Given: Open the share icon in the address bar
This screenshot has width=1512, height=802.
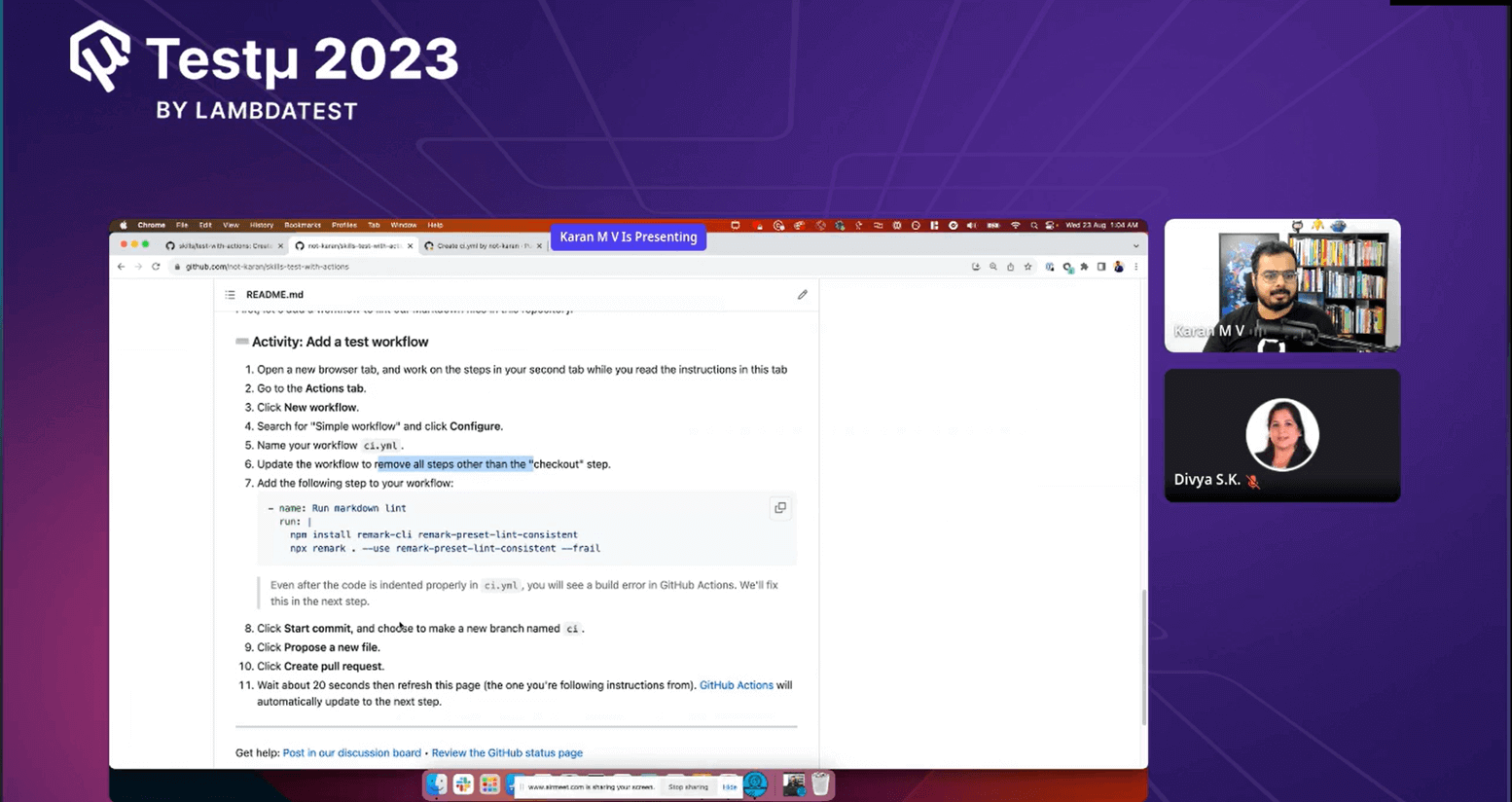Looking at the screenshot, I should point(1010,267).
